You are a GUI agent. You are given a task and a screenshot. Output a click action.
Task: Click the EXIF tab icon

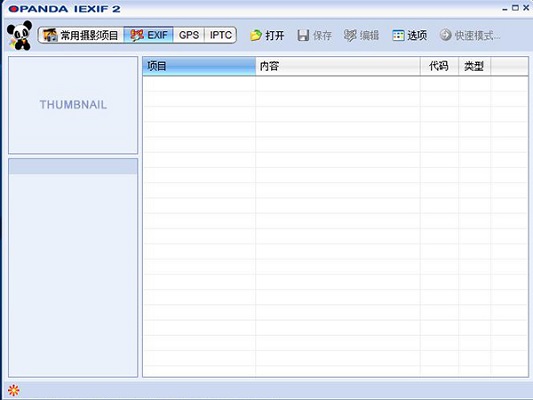(137, 35)
